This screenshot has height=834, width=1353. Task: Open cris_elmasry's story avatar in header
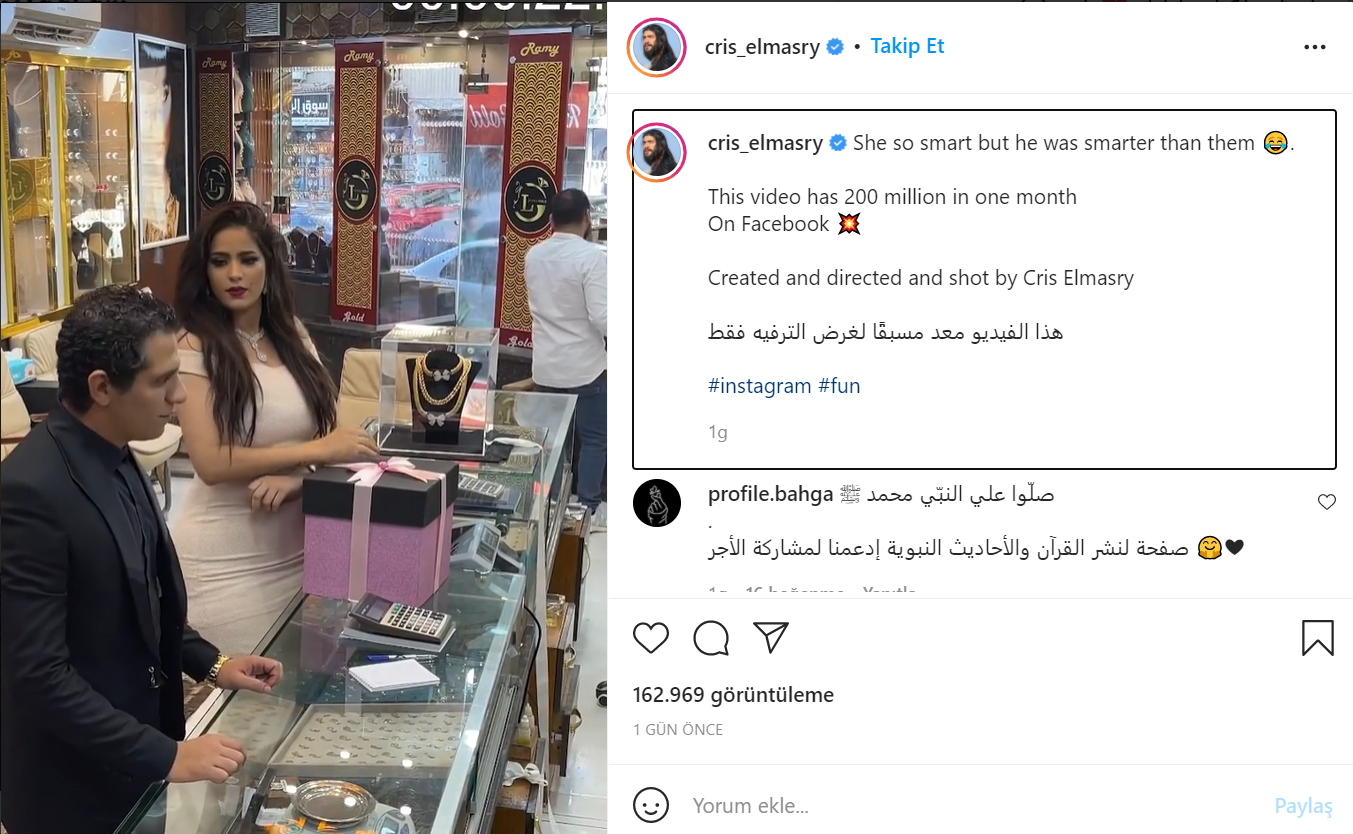656,47
